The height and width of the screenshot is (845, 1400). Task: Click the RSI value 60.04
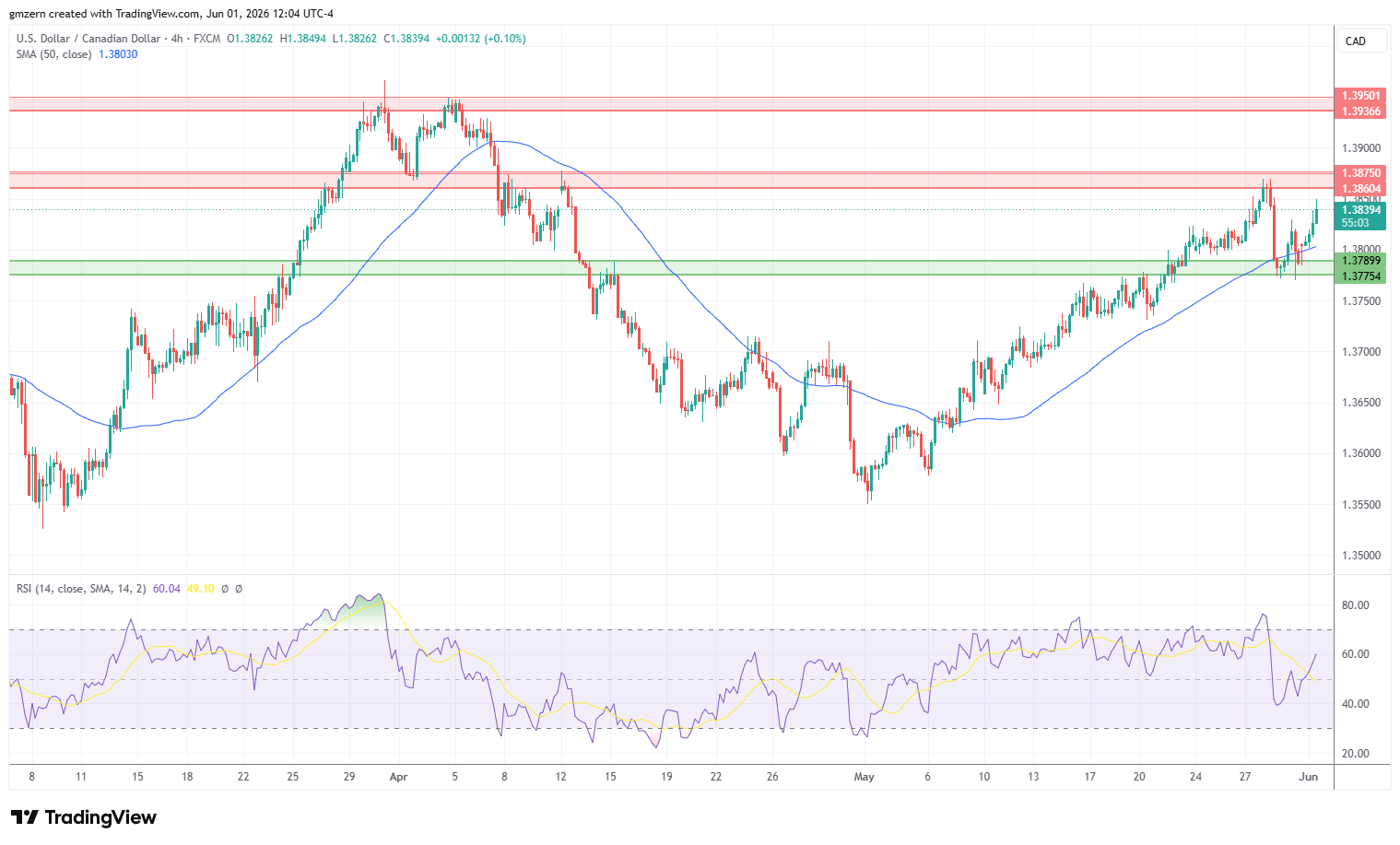tap(167, 589)
